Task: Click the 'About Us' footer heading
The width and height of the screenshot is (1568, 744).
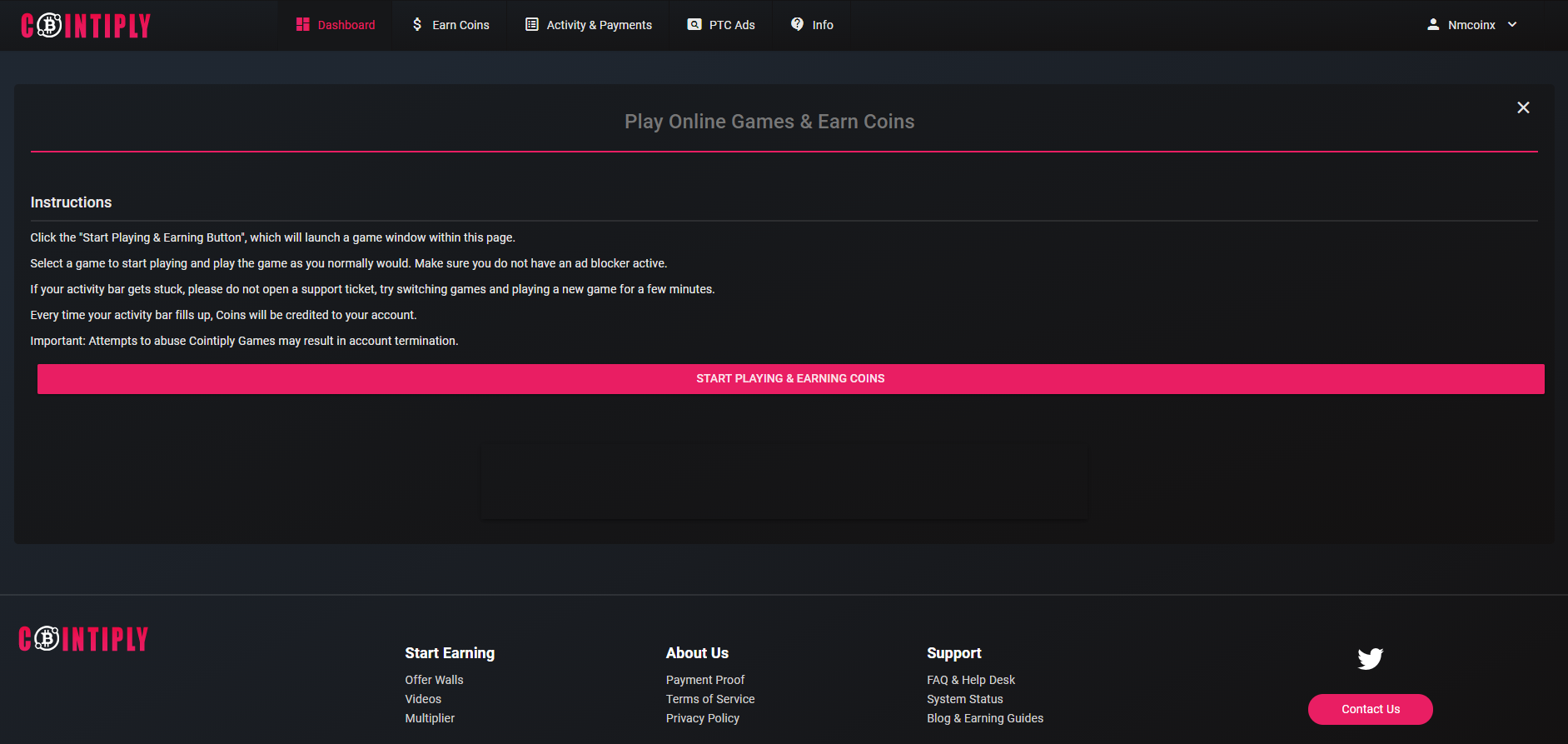Action: coord(697,653)
